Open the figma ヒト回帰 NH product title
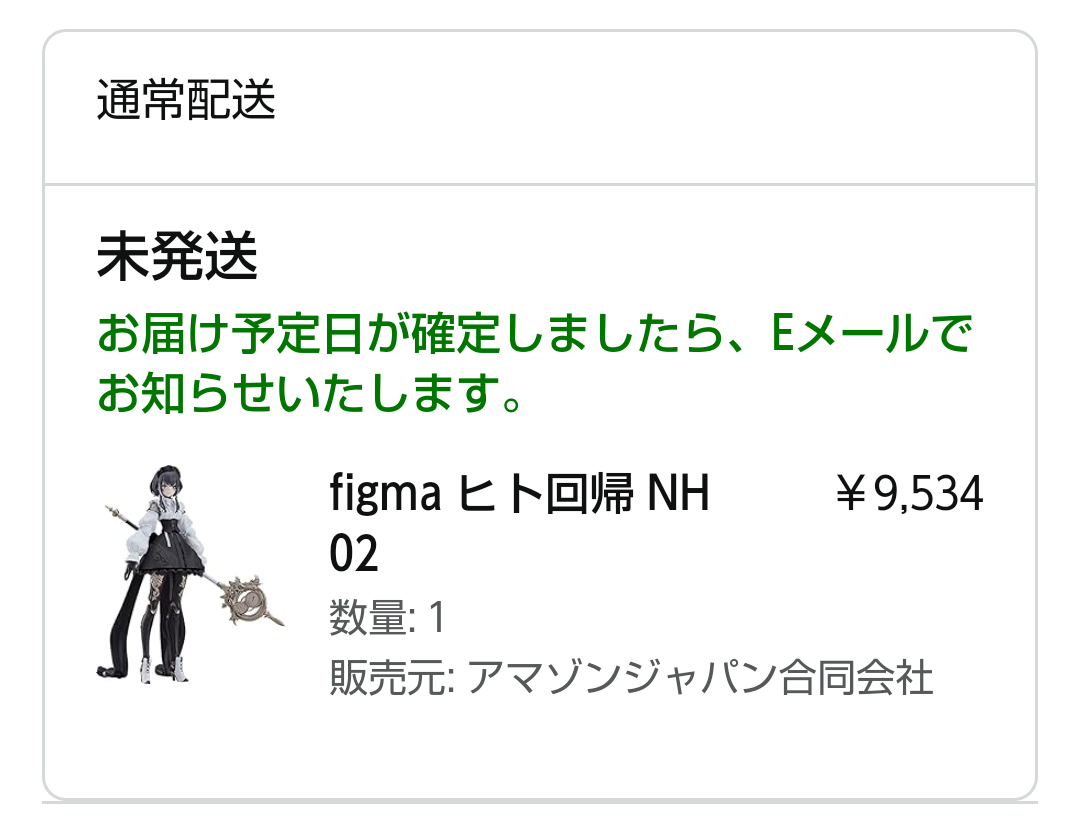 (x=519, y=495)
